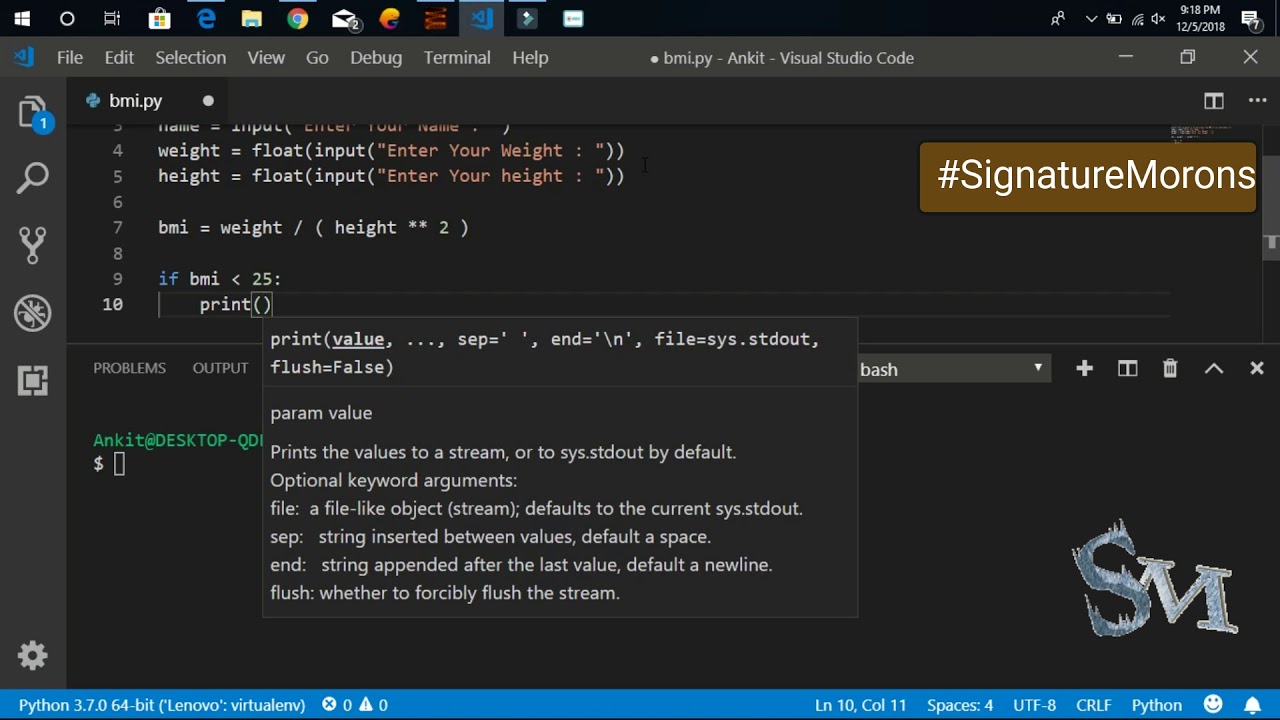Select Python interpreter 3.7.0 in status bar
Image resolution: width=1280 pixels, height=720 pixels.
point(162,705)
